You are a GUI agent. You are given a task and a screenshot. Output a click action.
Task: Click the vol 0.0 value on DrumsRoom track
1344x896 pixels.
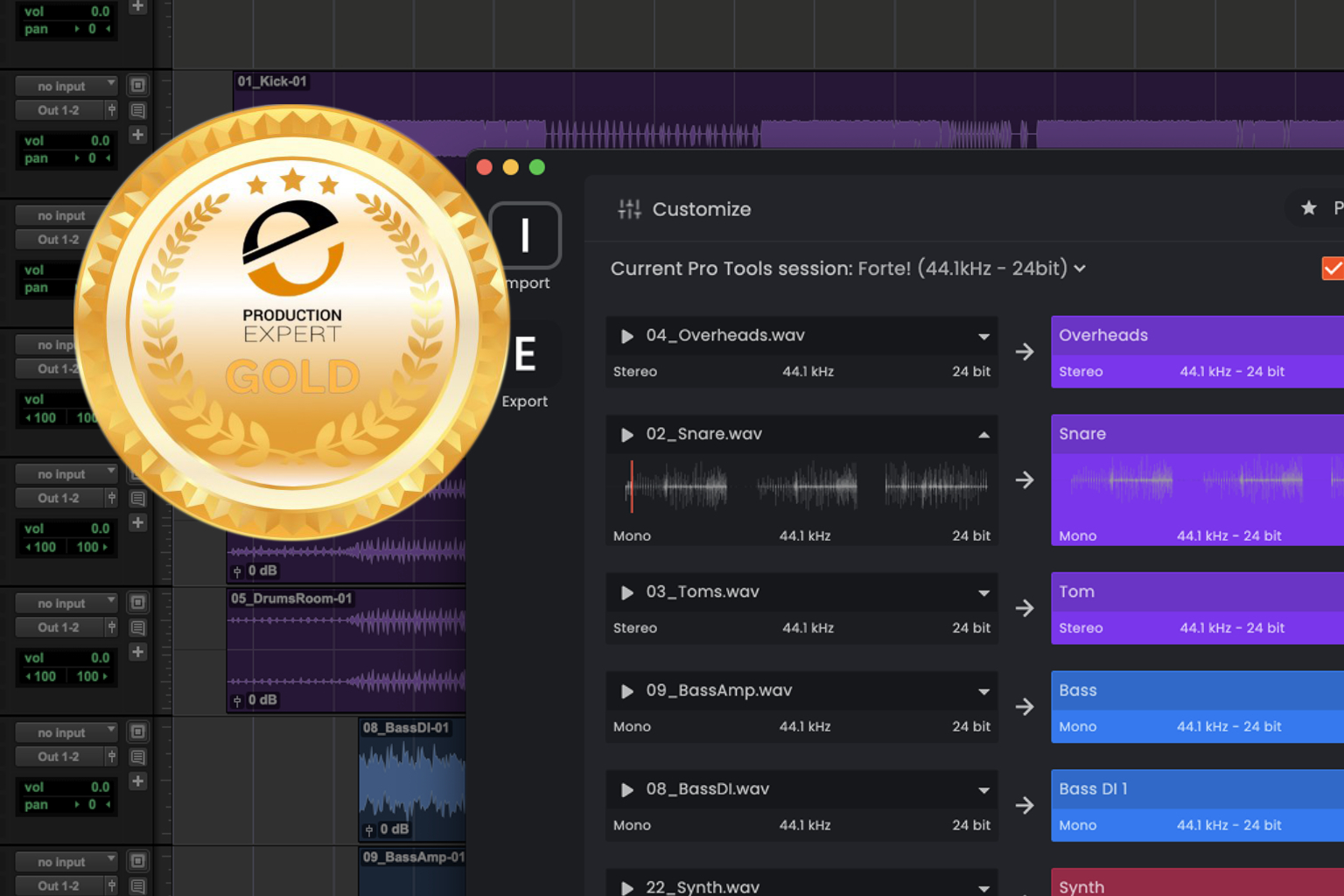coord(100,657)
